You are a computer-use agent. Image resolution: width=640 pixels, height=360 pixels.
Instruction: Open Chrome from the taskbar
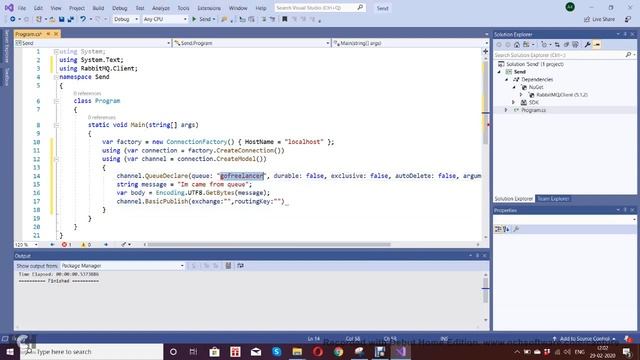(x=338, y=351)
